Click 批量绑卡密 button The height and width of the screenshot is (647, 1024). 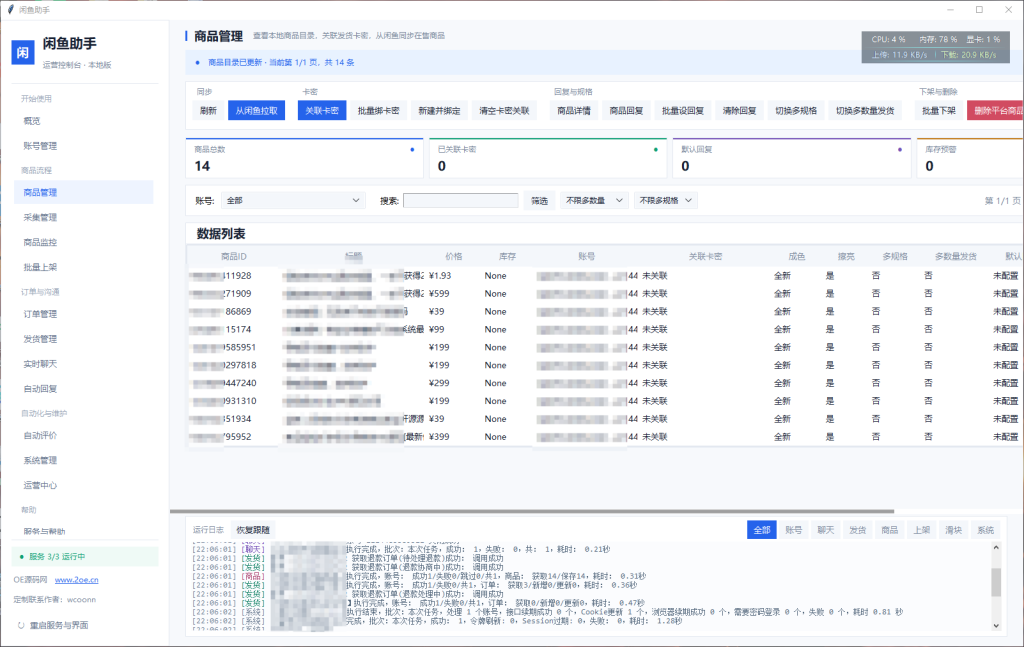point(378,110)
